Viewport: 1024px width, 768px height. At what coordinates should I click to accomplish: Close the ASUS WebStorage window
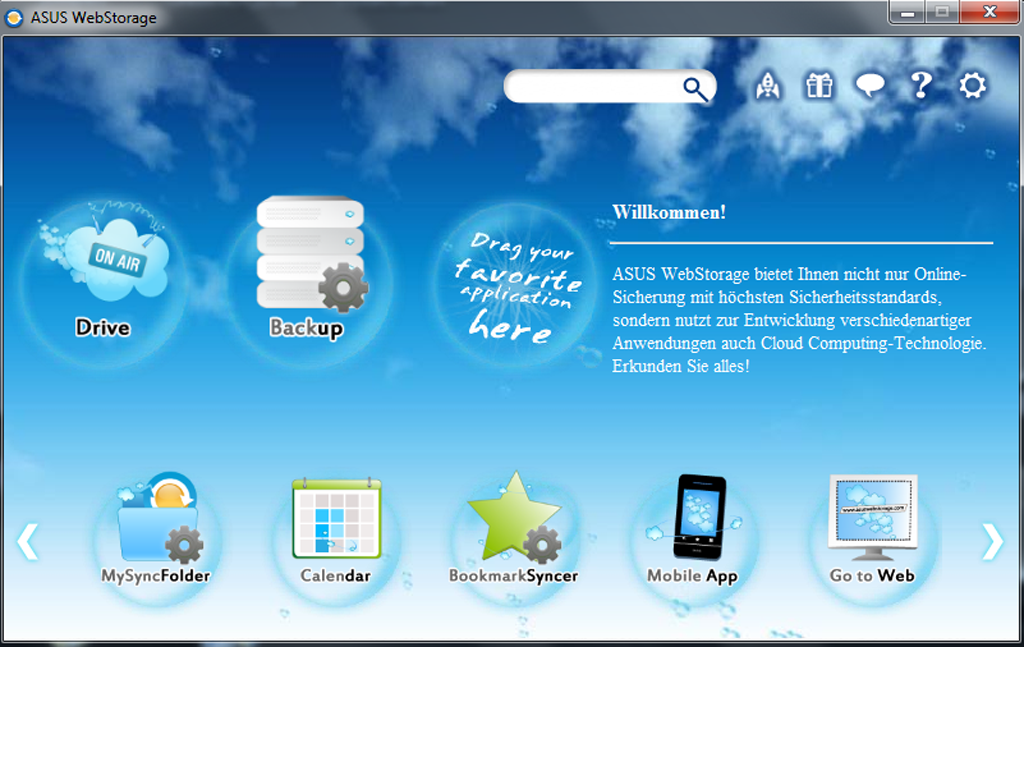point(989,12)
